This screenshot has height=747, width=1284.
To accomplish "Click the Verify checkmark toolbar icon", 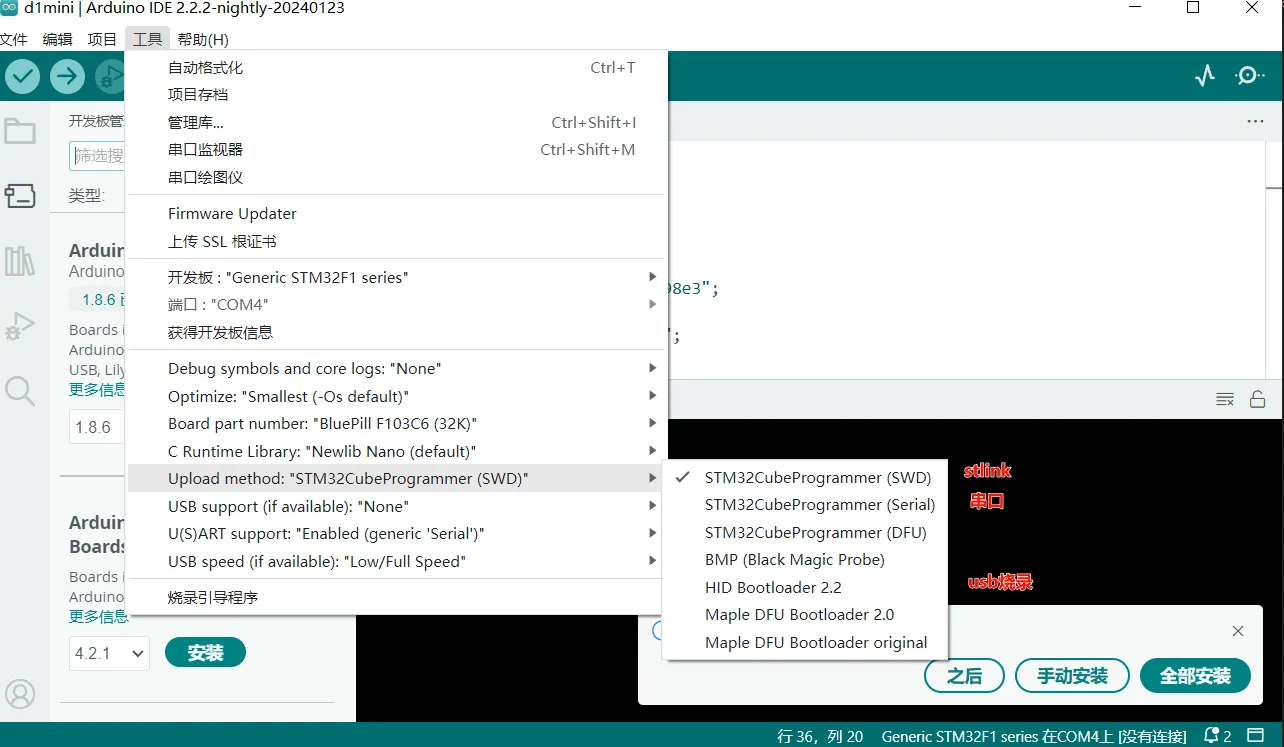I will tap(23, 76).
